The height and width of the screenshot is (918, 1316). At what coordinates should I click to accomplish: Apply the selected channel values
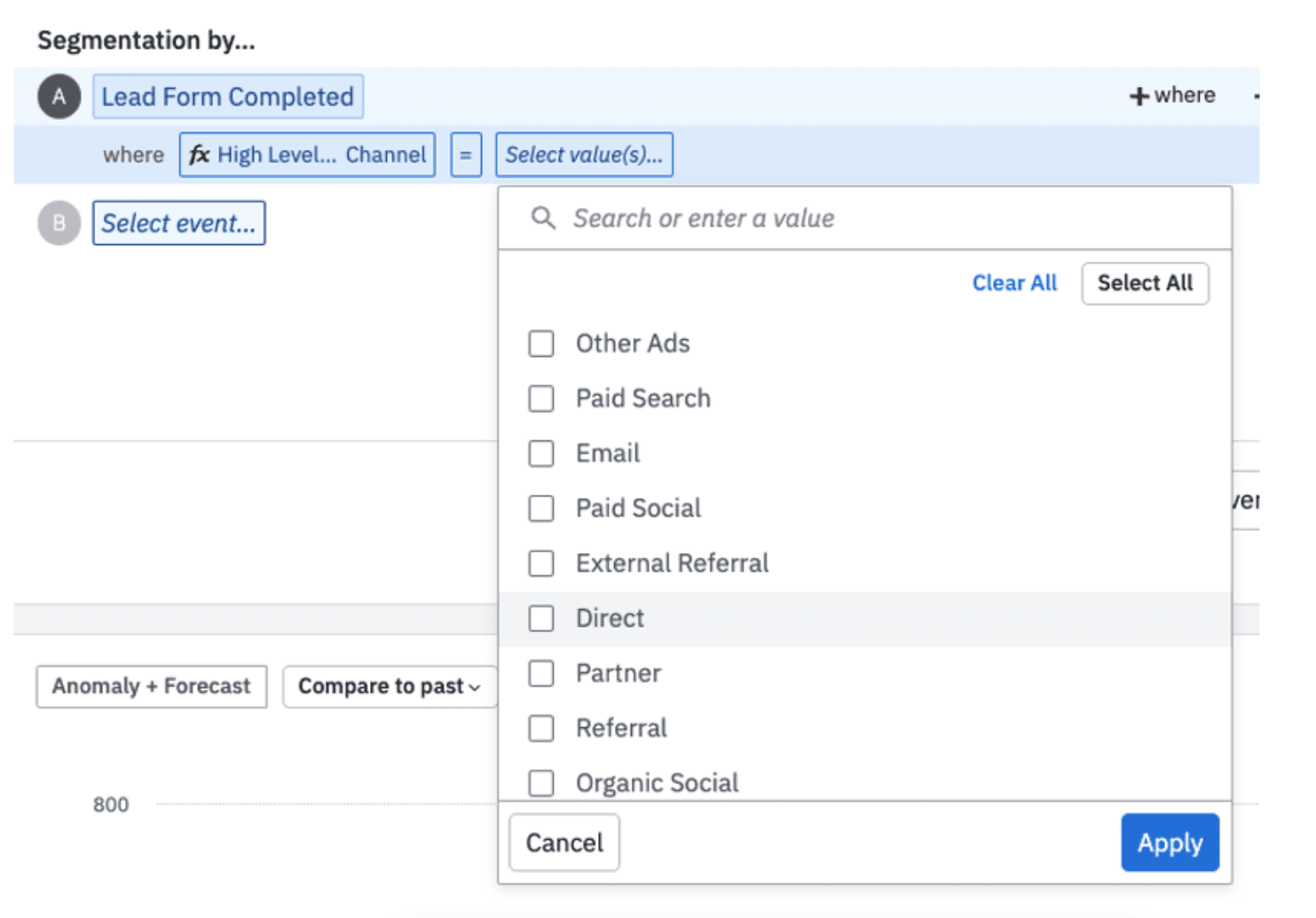[1169, 842]
